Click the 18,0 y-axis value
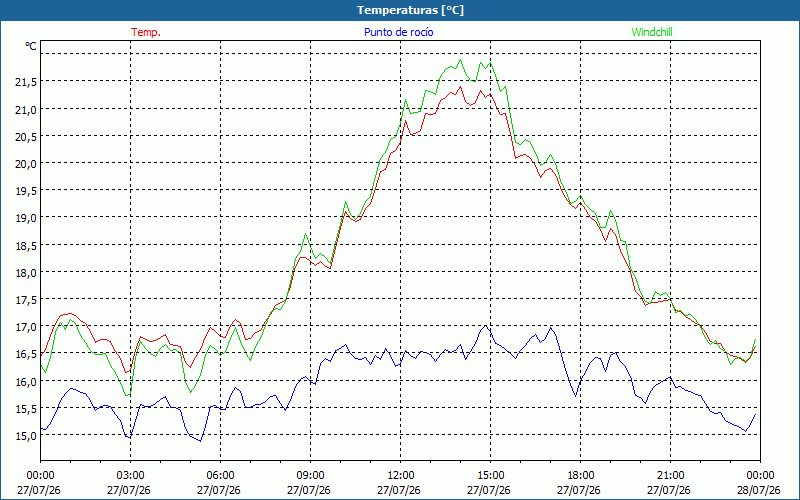The image size is (800, 500). point(26,272)
